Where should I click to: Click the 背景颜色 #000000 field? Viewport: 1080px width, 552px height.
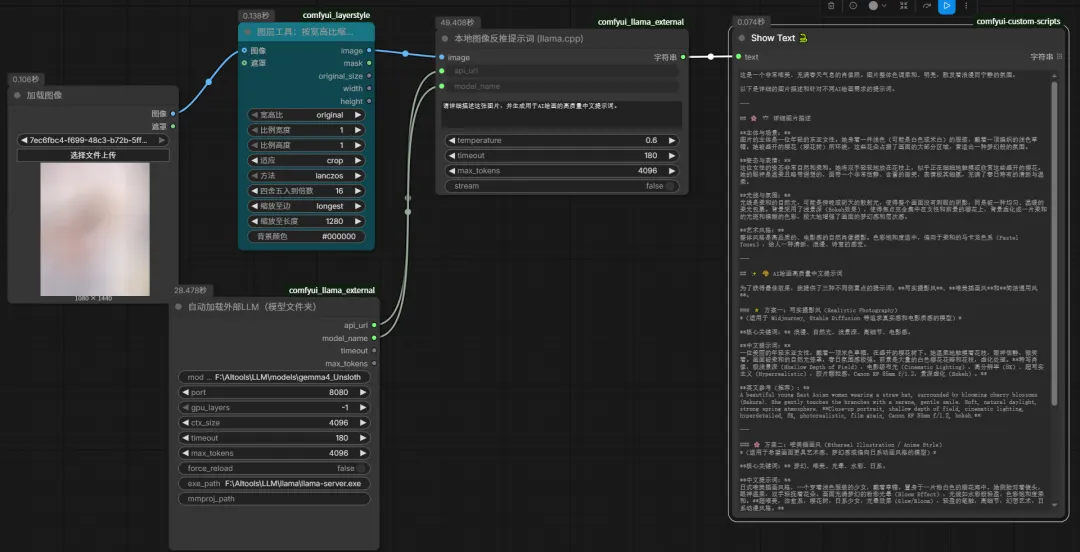[307, 236]
